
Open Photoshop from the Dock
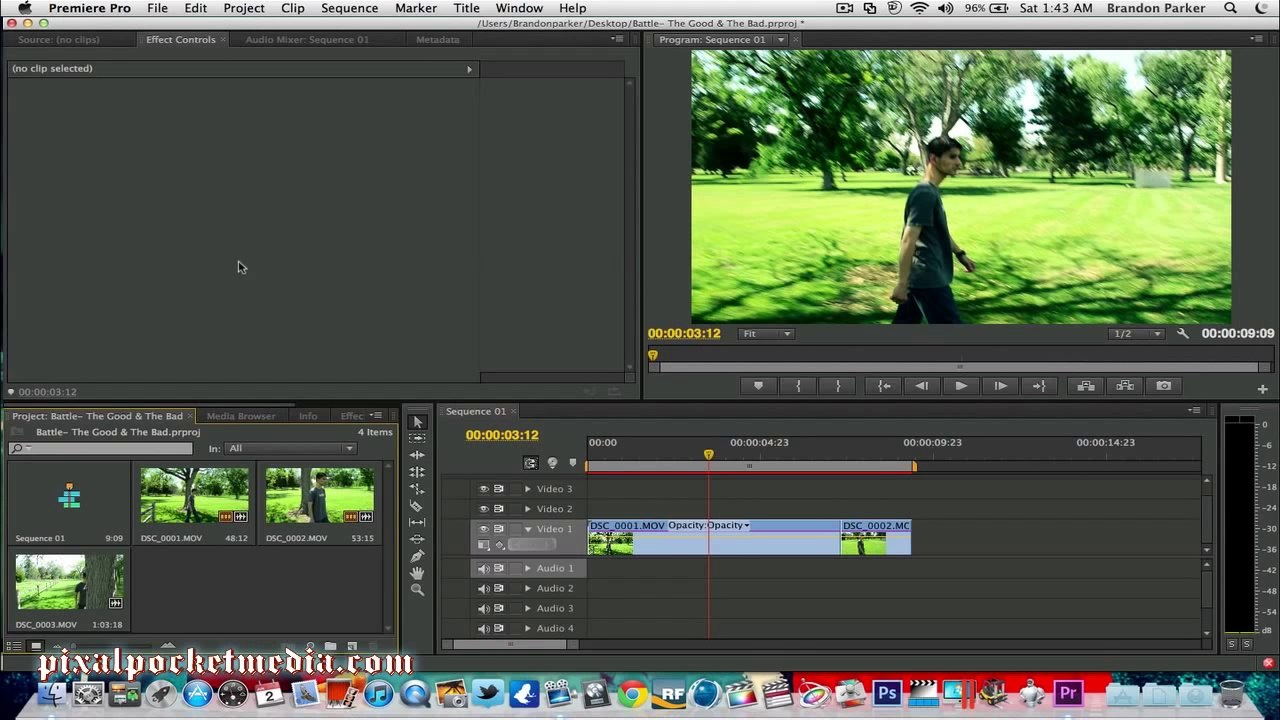[887, 693]
